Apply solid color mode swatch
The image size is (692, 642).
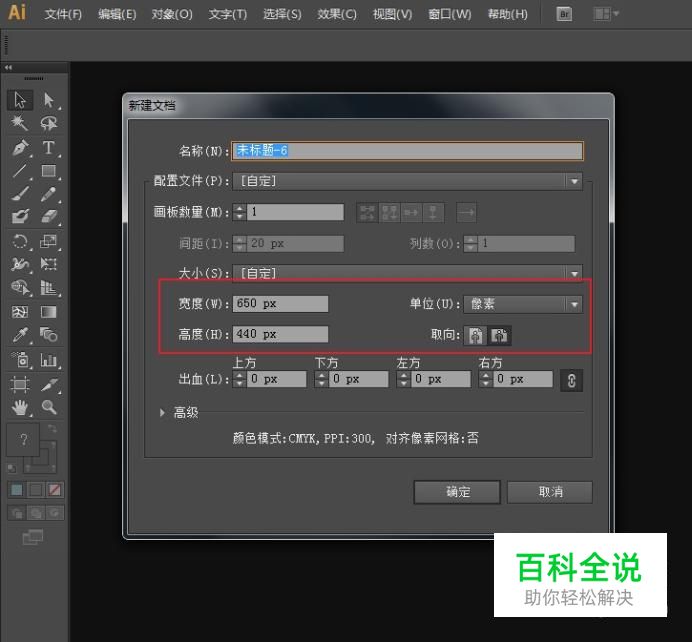click(x=17, y=490)
